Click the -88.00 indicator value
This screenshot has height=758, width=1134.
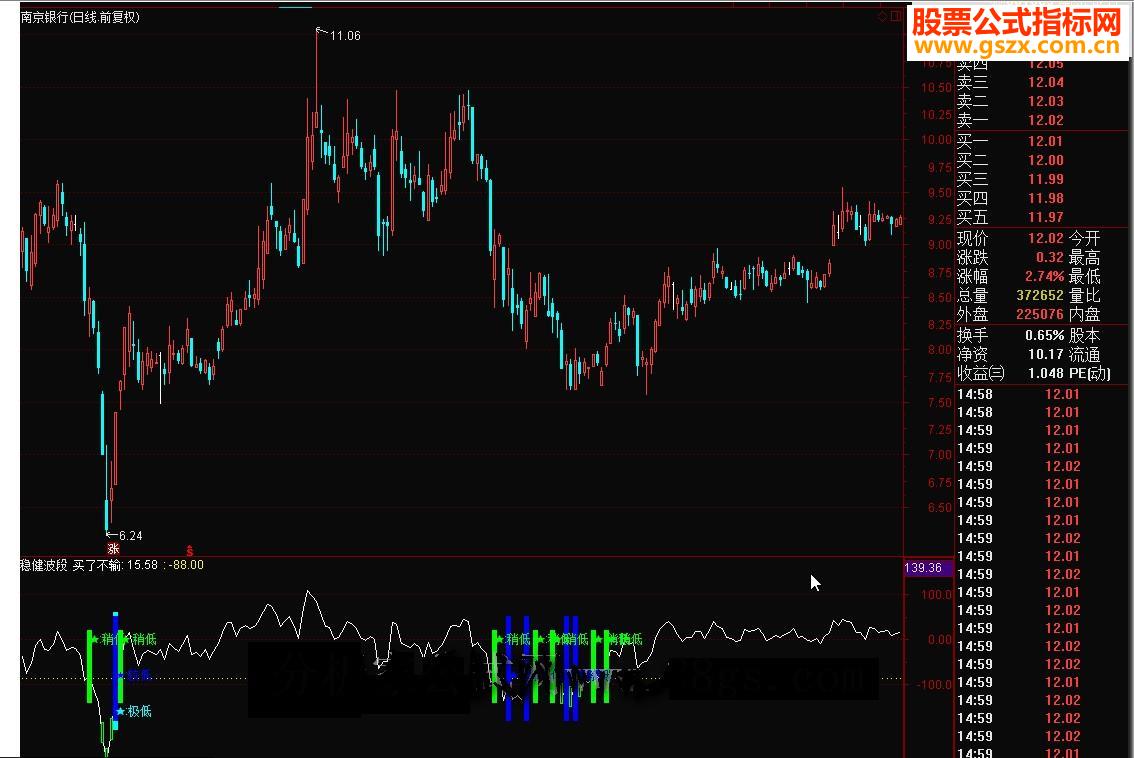click(187, 565)
